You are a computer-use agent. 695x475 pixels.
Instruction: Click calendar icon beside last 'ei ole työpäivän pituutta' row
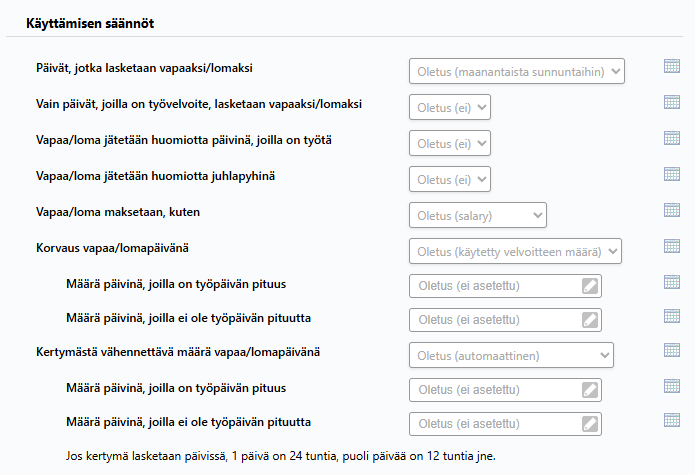672,420
